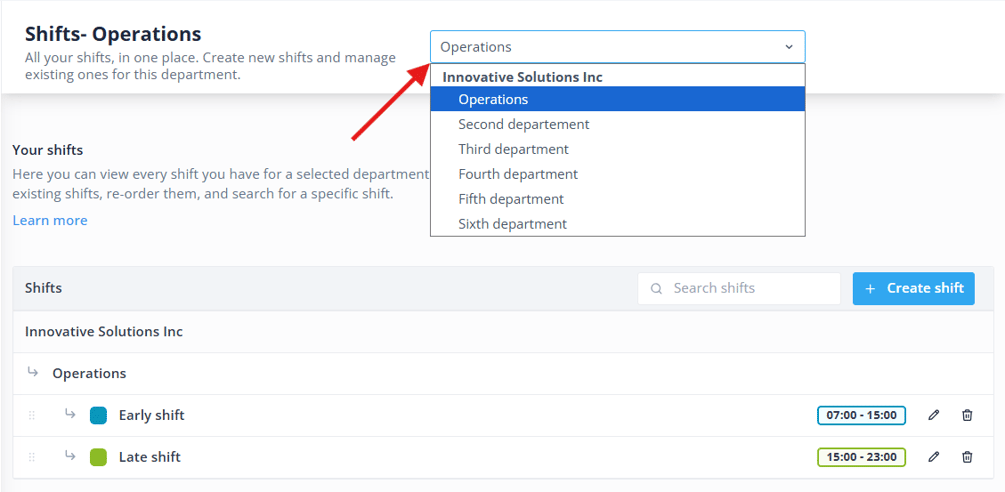Focus the Search shifts field
Viewport: 1005px width, 492px height.
(x=739, y=288)
